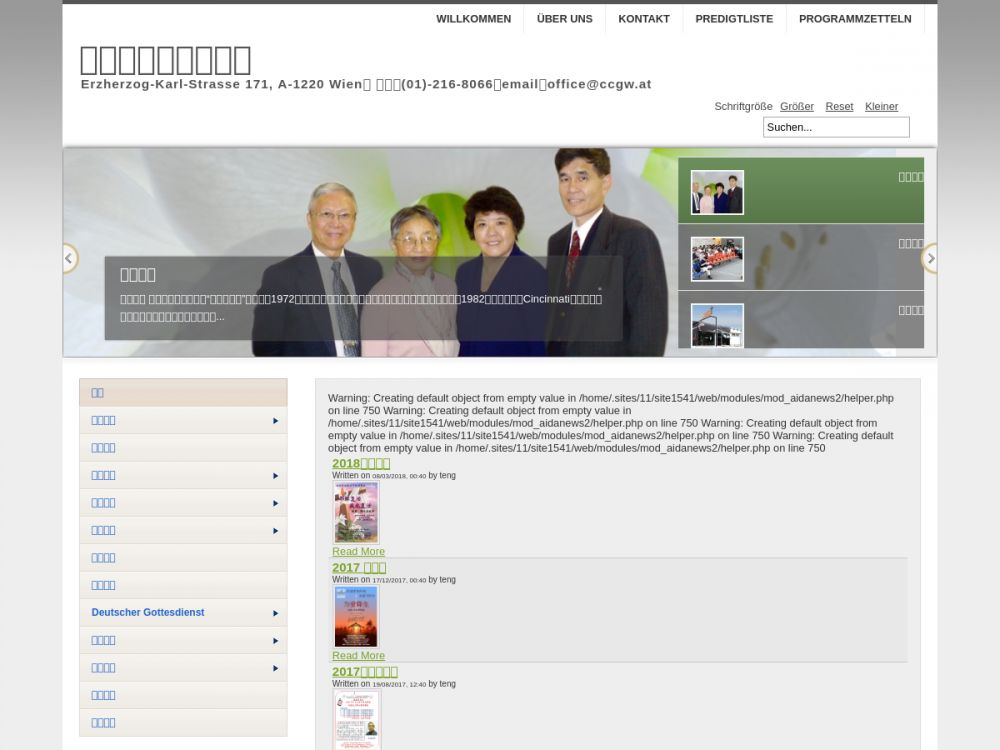The height and width of the screenshot is (750, 1000).
Task: Reset the font size
Action: tap(839, 106)
